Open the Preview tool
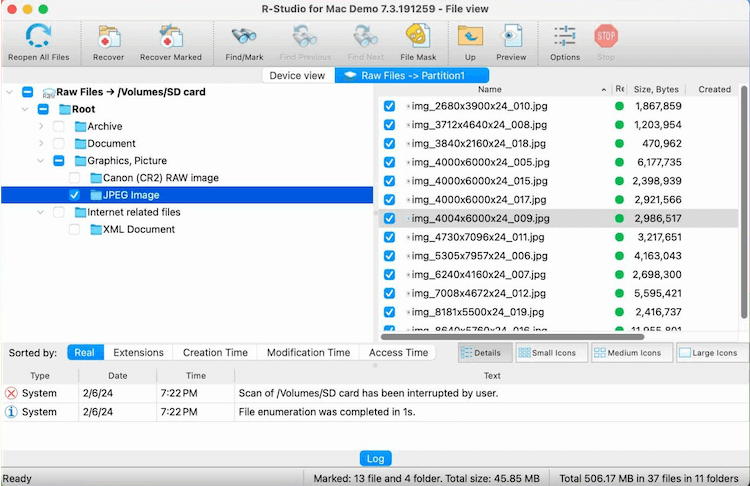Viewport: 750px width, 486px height. [x=511, y=38]
